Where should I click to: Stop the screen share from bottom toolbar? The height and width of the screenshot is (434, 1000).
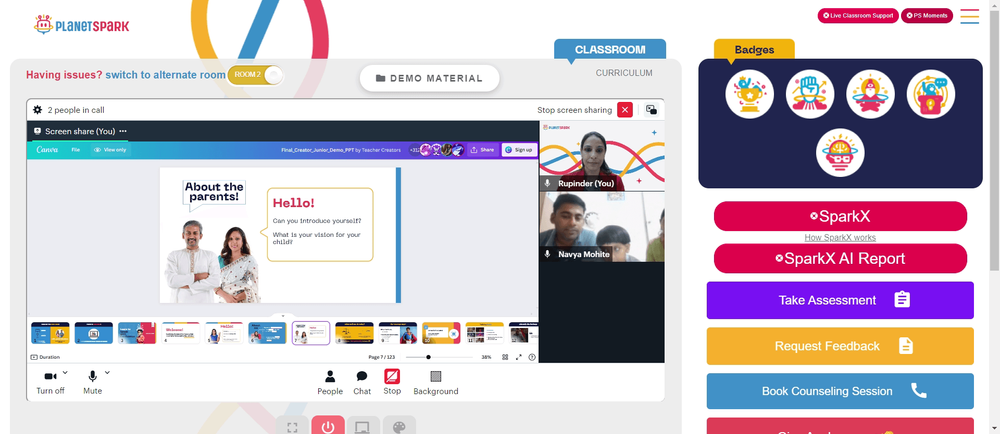click(392, 381)
